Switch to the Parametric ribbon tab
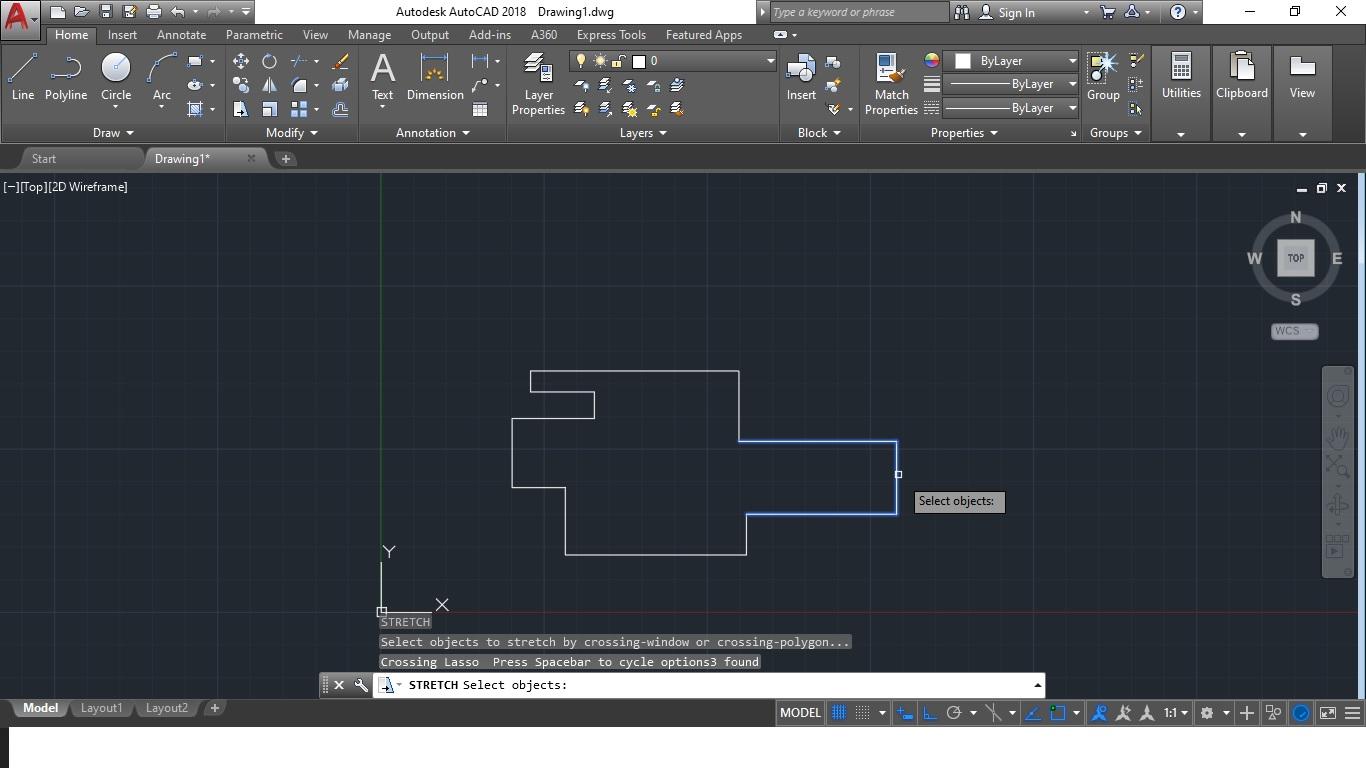This screenshot has width=1366, height=768. [x=254, y=35]
